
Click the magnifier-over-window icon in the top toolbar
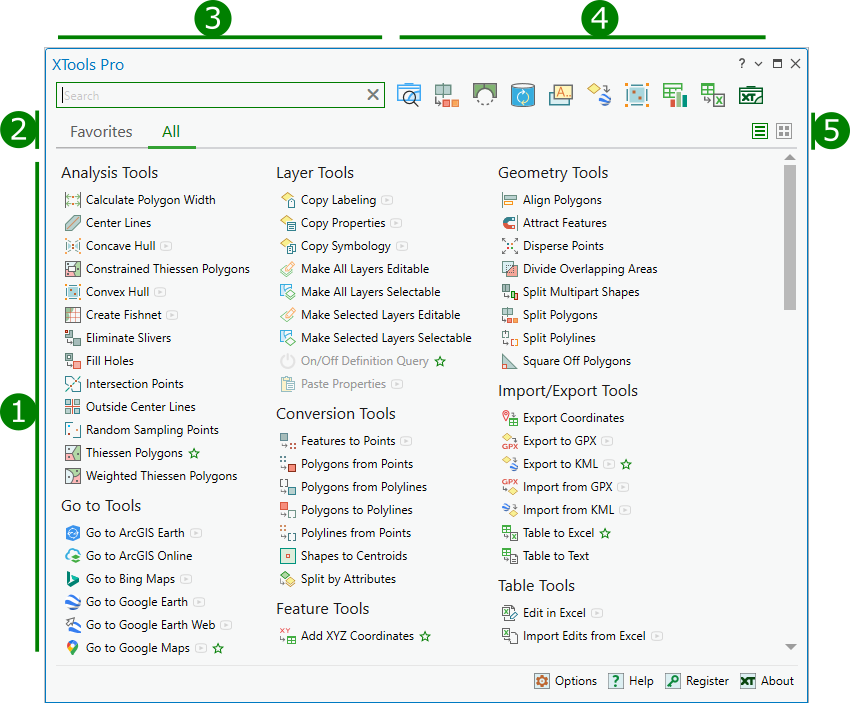point(409,95)
